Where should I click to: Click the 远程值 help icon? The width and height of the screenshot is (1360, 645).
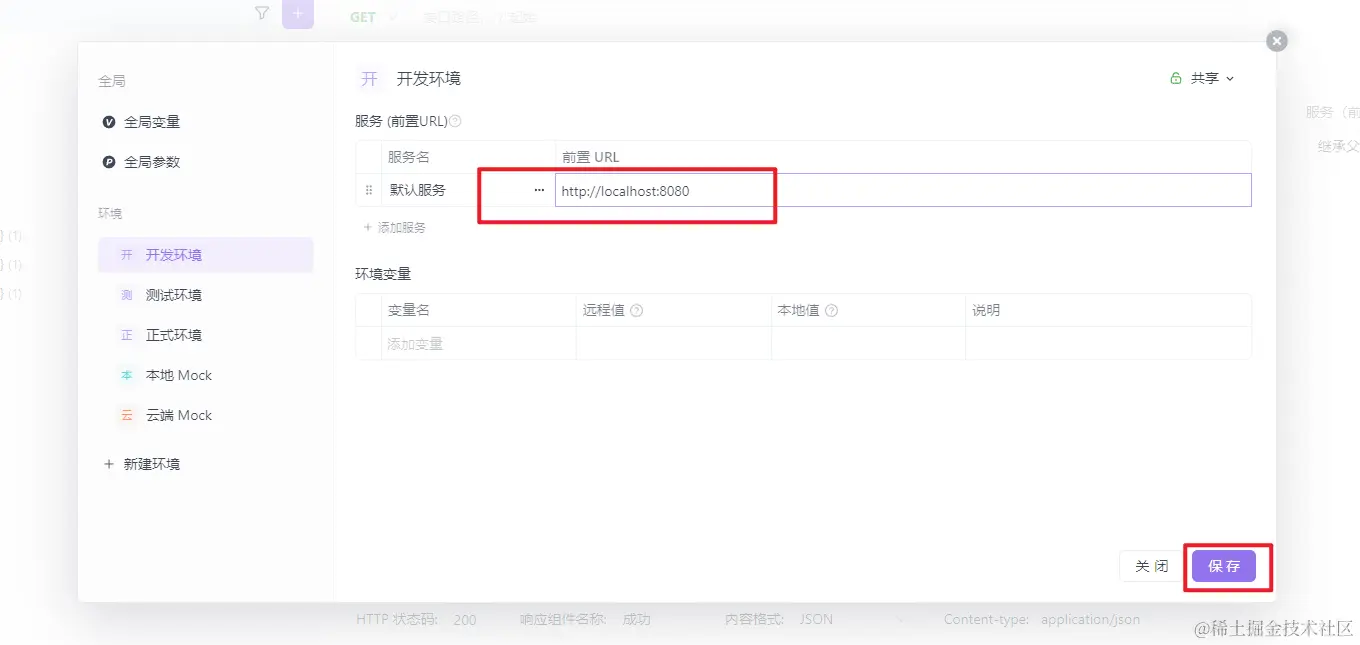(637, 311)
